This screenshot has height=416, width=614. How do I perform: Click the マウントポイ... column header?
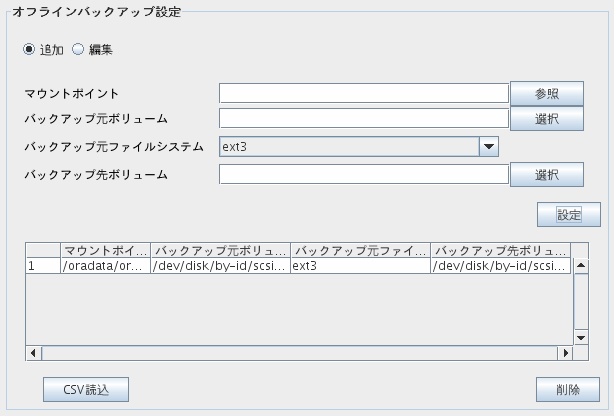[x=105, y=250]
